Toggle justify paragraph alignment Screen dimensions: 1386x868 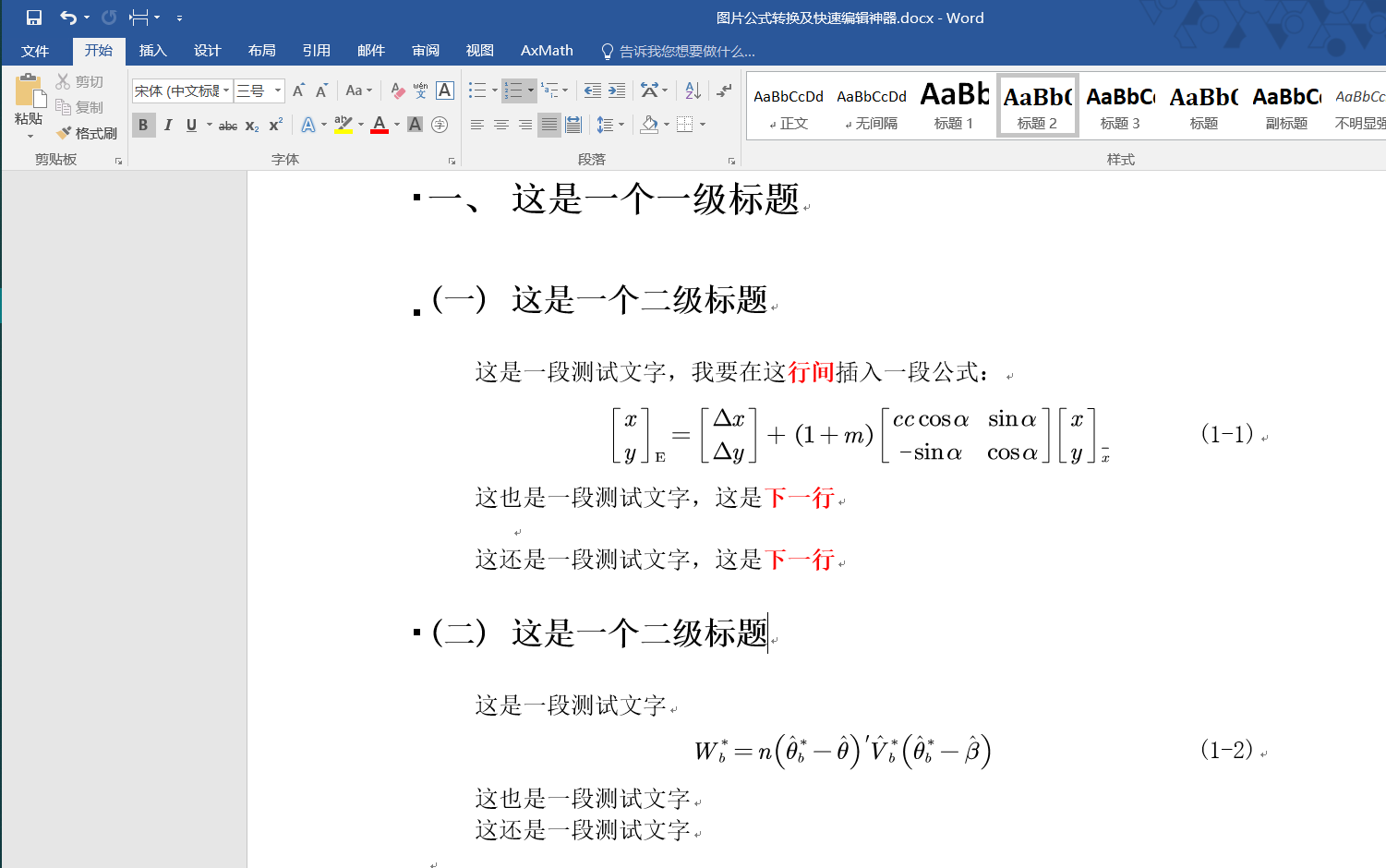tap(548, 125)
